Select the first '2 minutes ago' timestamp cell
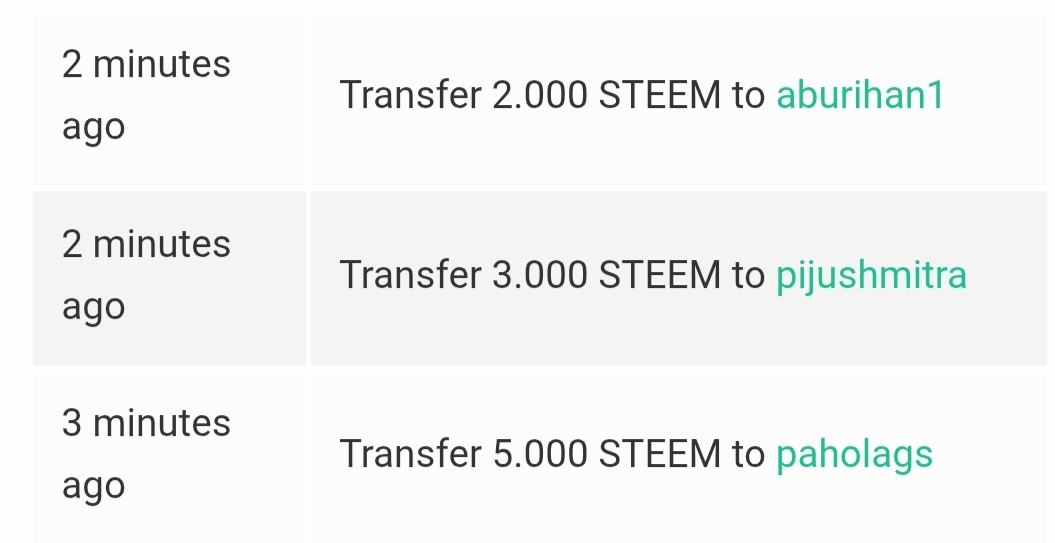 coord(170,99)
